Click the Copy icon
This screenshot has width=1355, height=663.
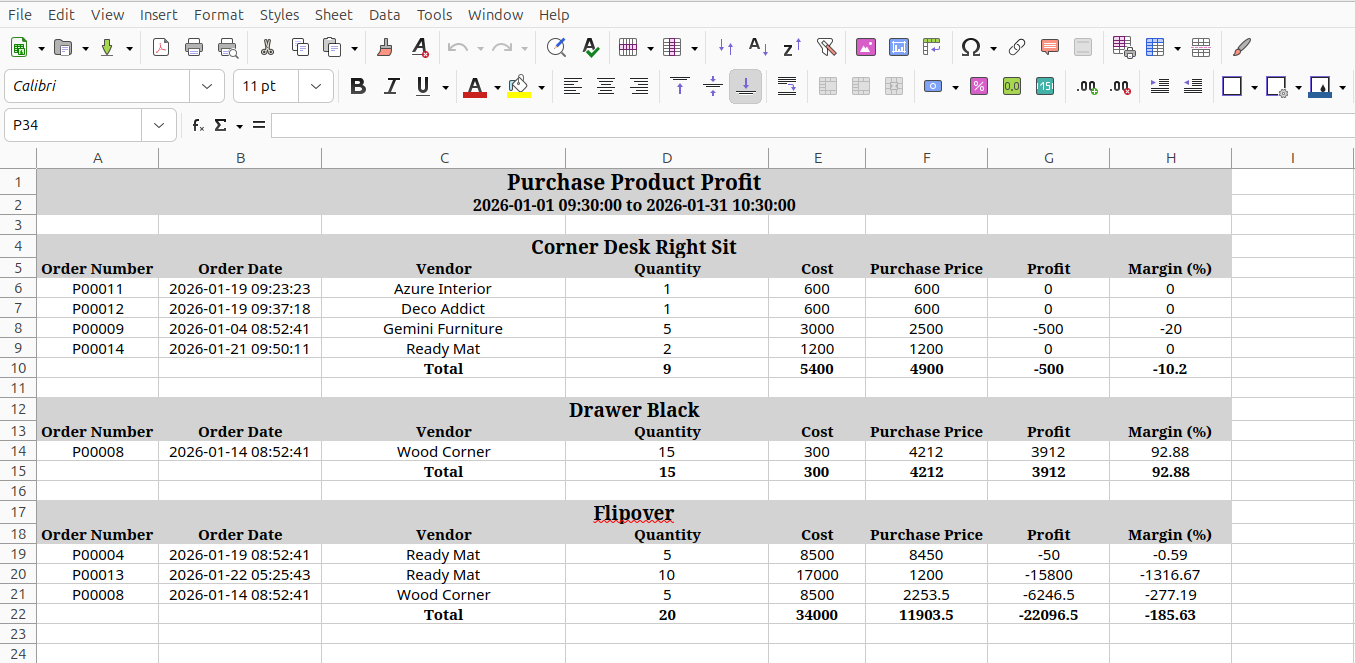coord(300,47)
